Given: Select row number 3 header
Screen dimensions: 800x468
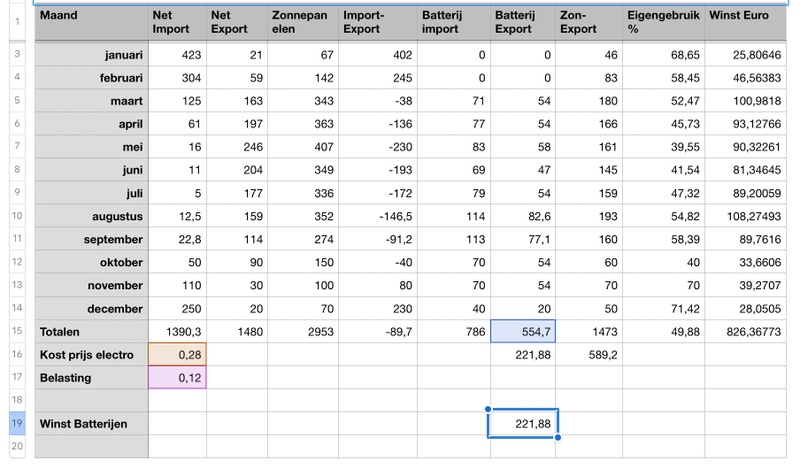Looking at the screenshot, I should pos(16,52).
